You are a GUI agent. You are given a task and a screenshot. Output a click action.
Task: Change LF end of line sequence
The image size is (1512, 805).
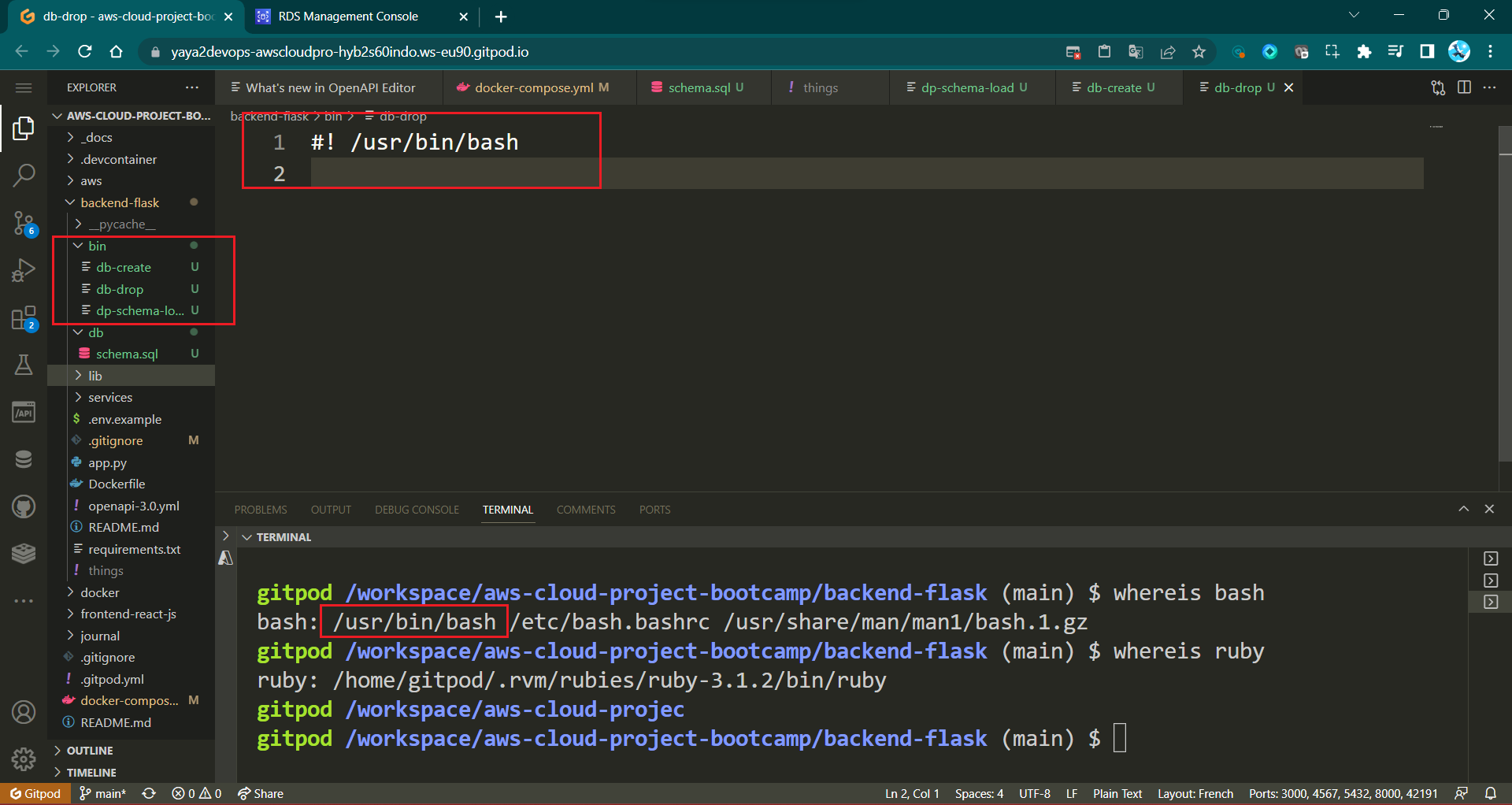1071,793
